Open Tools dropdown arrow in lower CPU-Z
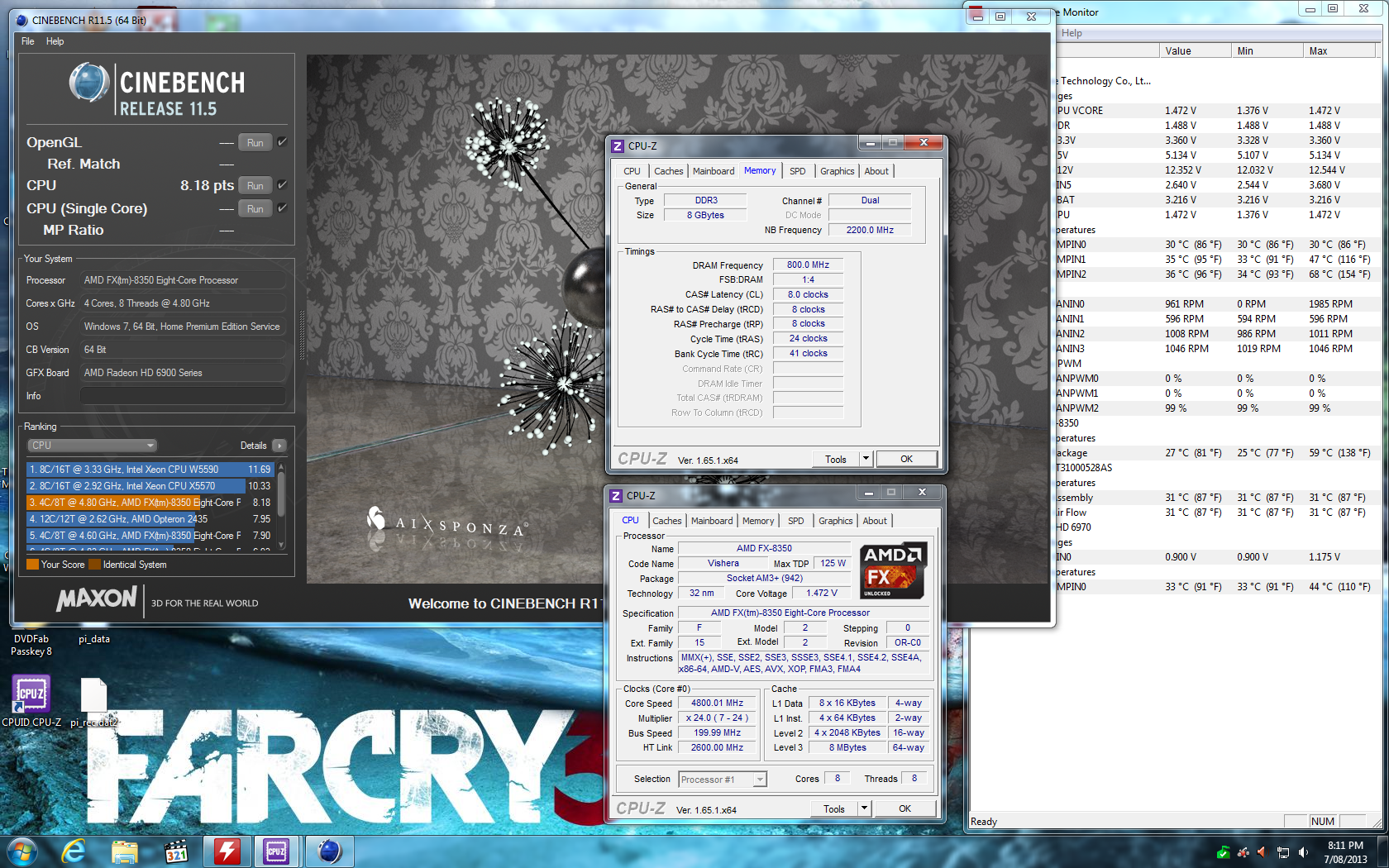Image resolution: width=1389 pixels, height=868 pixels. click(864, 808)
